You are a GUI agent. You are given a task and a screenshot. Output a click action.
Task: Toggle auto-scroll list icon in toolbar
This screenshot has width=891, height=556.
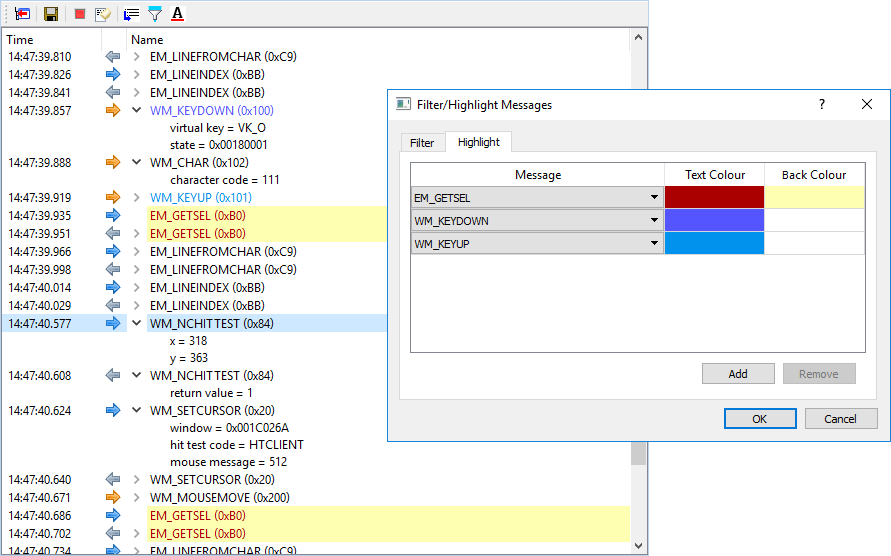(x=131, y=14)
